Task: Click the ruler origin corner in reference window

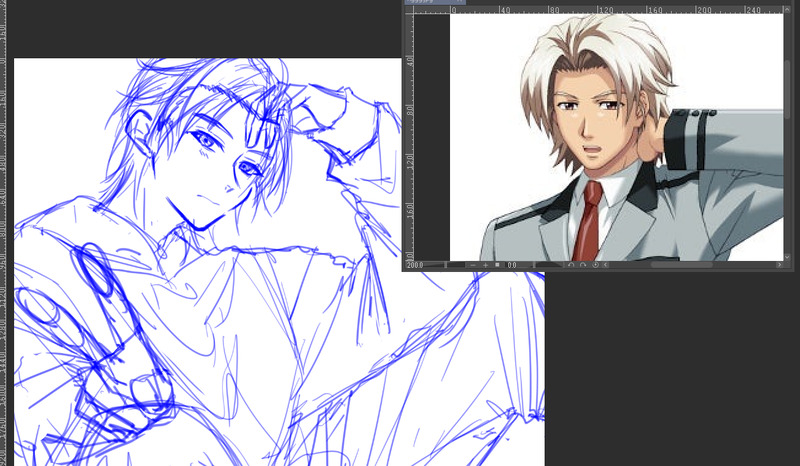Action: (x=409, y=10)
